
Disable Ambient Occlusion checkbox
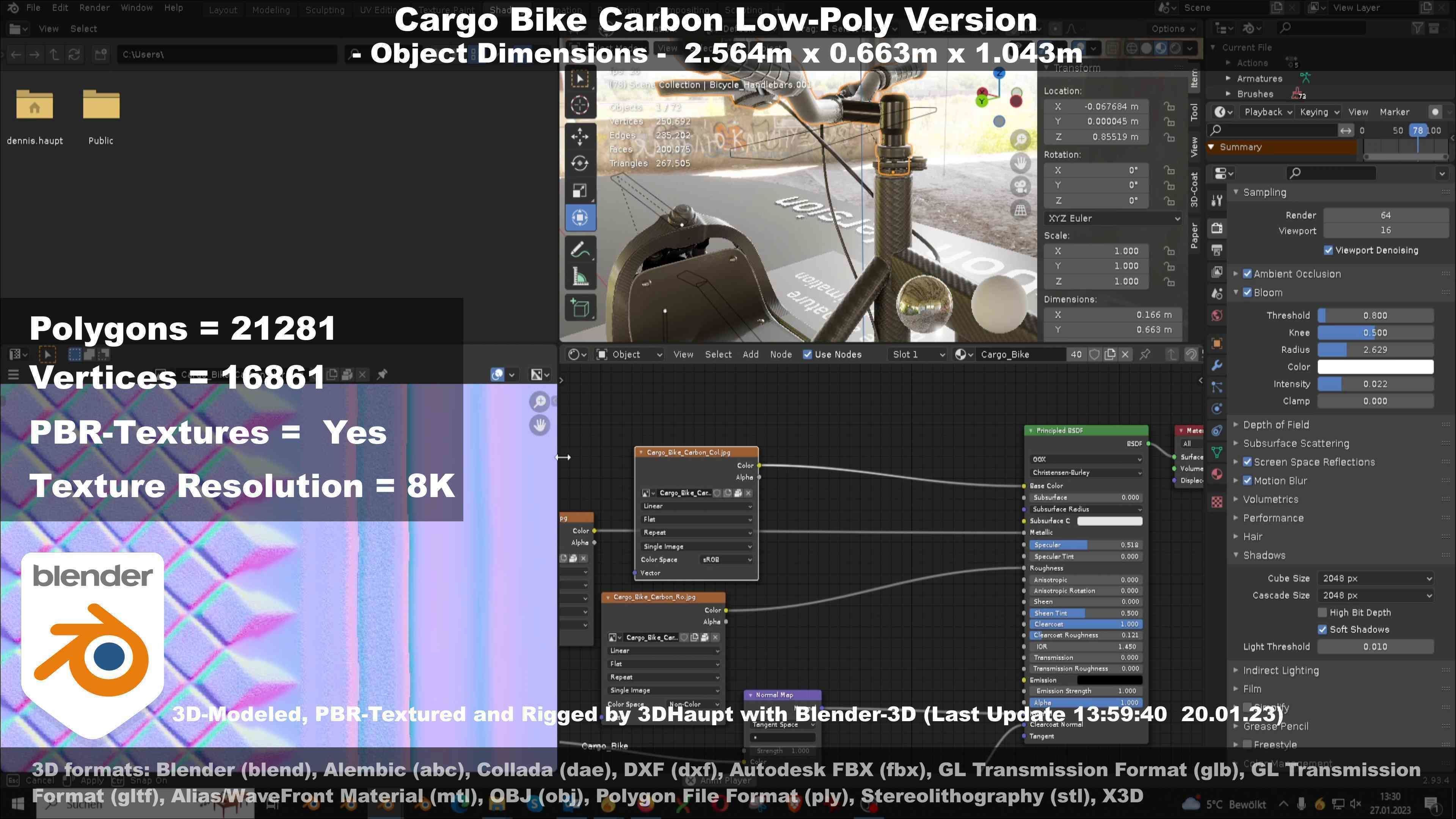(x=1247, y=274)
